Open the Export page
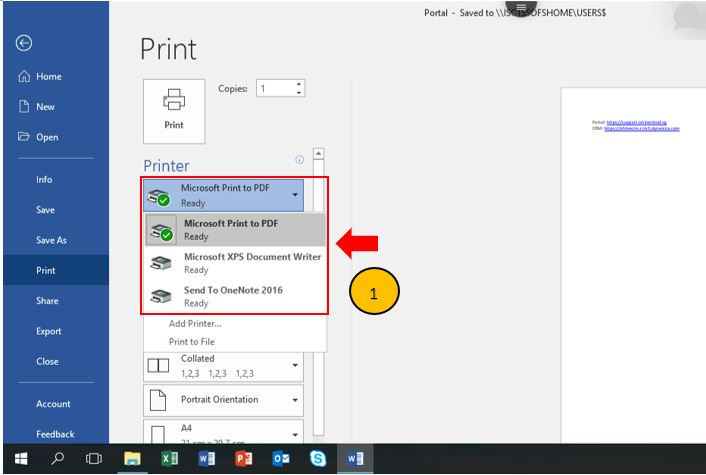The image size is (706, 475). (48, 331)
